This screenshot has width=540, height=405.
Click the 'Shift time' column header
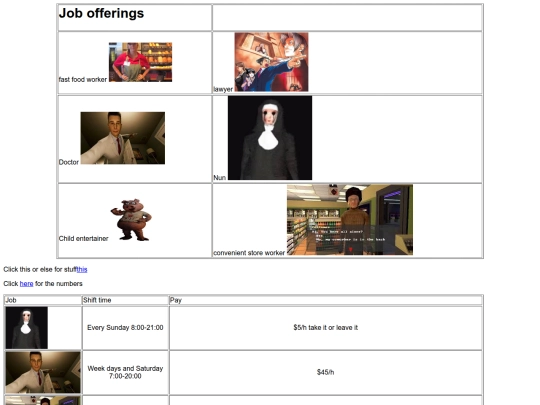pos(97,300)
